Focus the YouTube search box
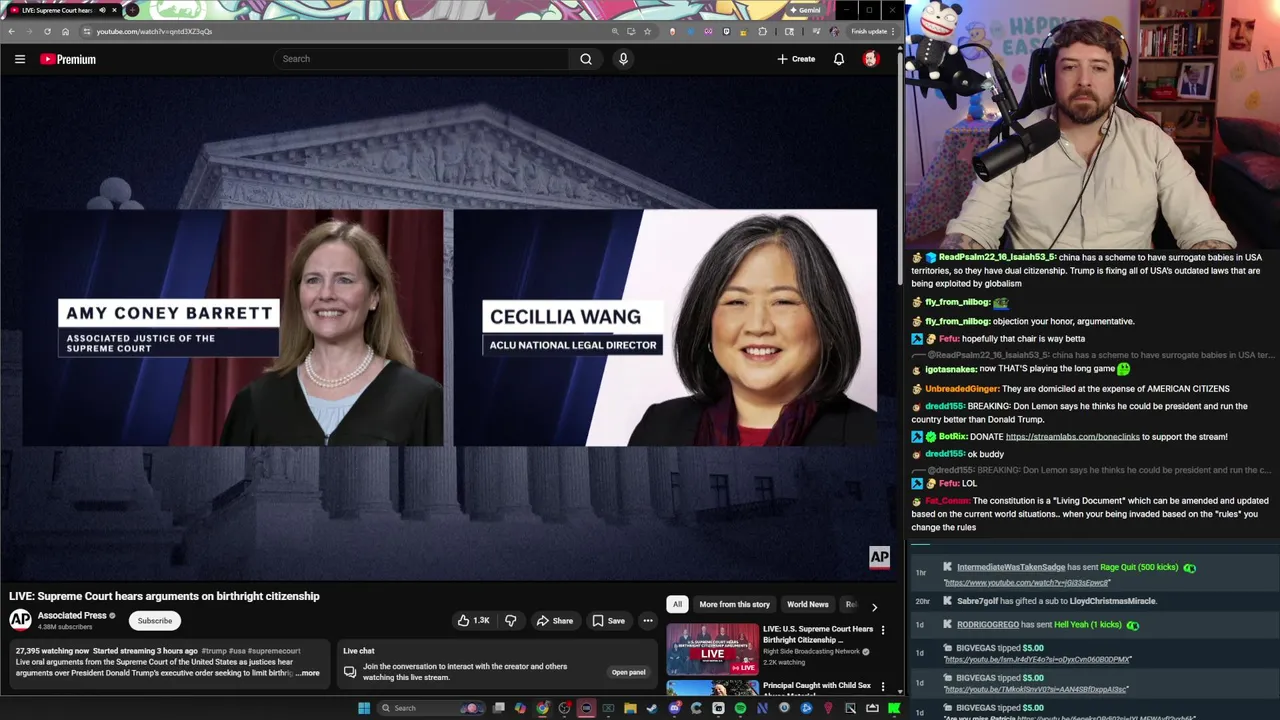Image resolution: width=1280 pixels, height=720 pixels. (422, 59)
